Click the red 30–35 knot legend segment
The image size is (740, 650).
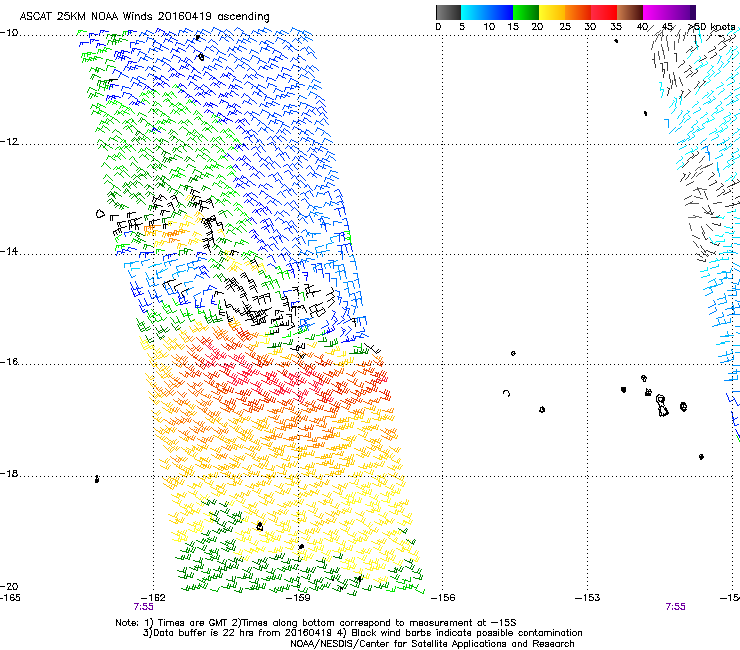pos(604,12)
